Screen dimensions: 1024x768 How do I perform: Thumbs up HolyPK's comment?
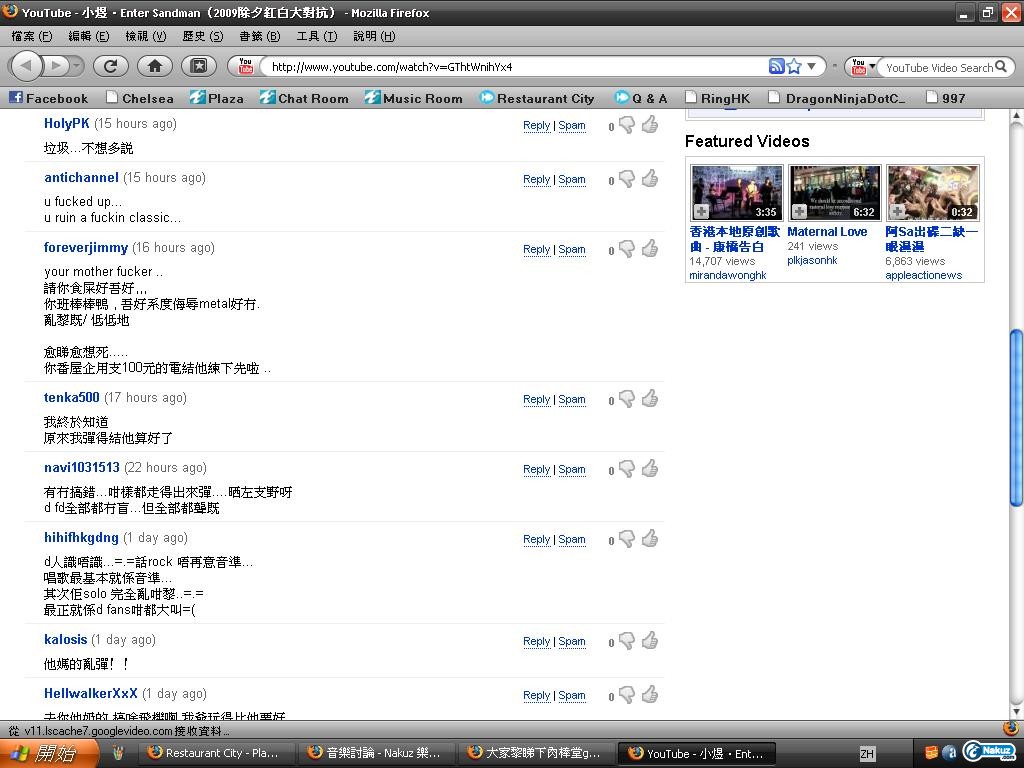650,124
